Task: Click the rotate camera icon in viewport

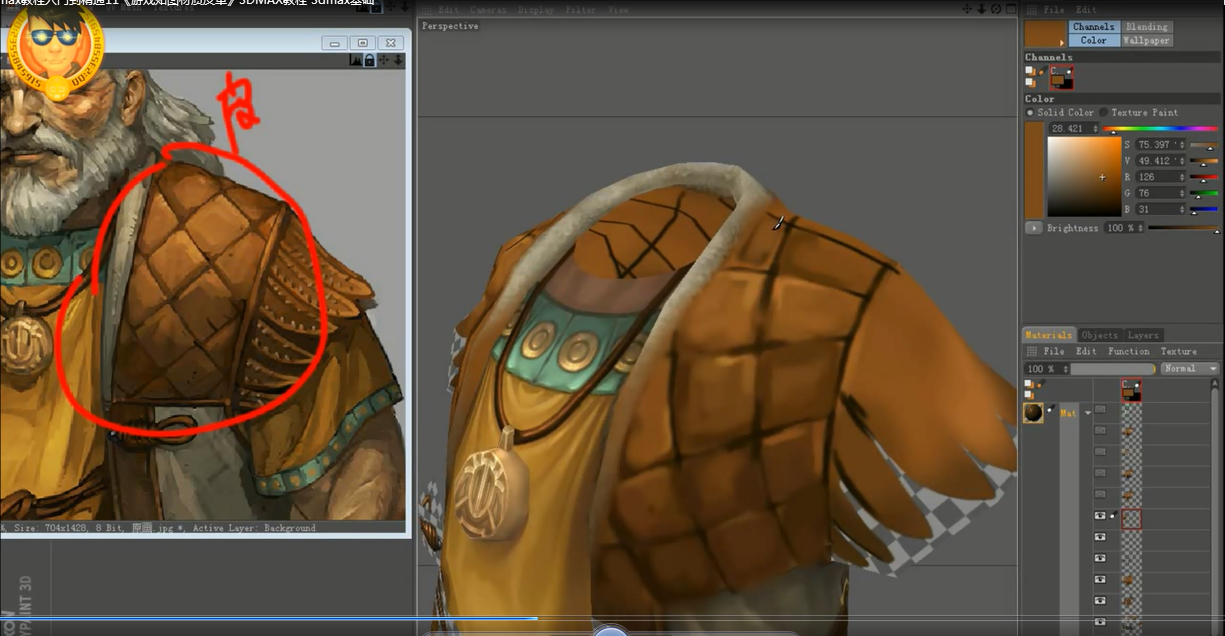Action: point(995,9)
